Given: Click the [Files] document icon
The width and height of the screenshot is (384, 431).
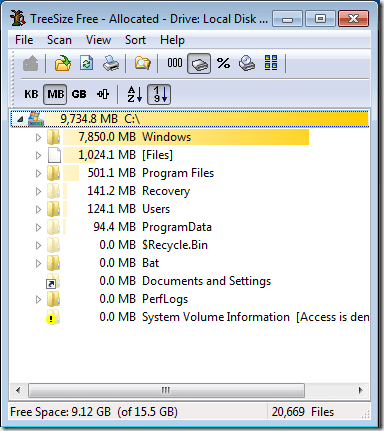Looking at the screenshot, I should [54, 155].
